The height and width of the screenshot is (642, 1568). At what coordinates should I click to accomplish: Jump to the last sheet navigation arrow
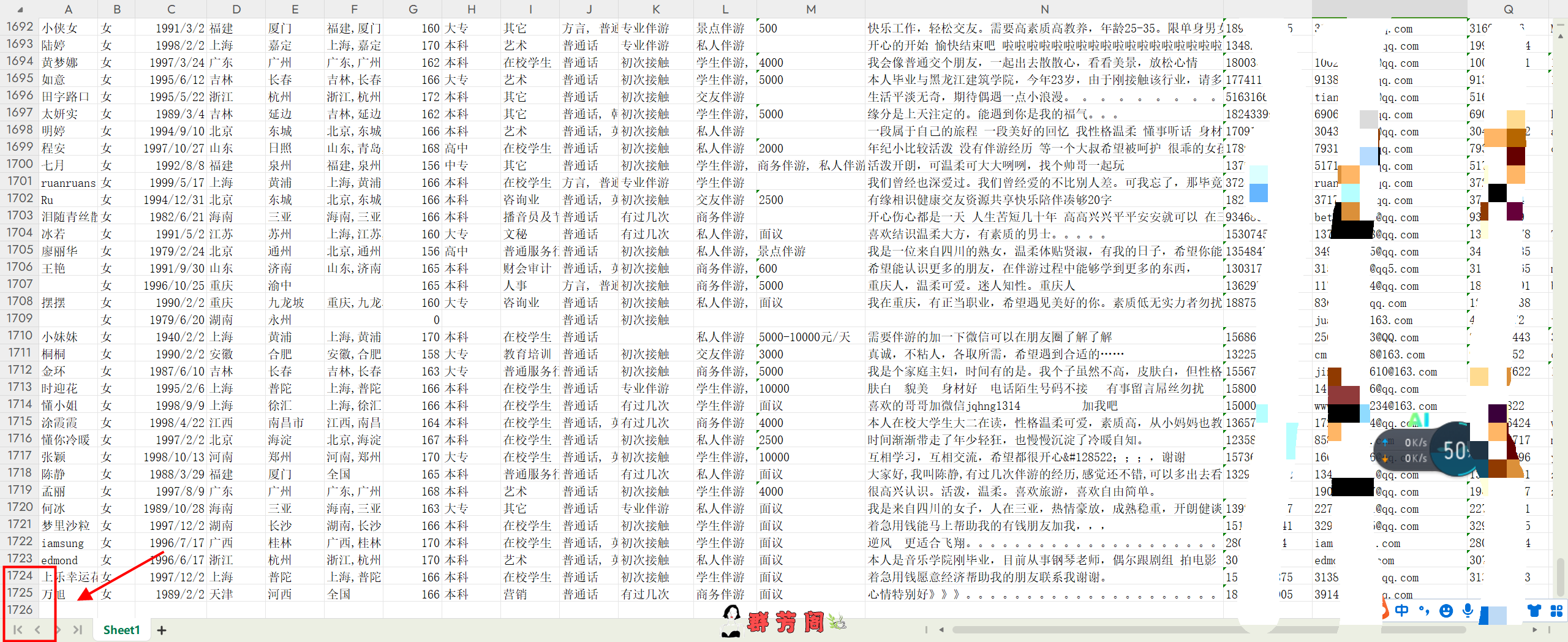pyautogui.click(x=77, y=629)
